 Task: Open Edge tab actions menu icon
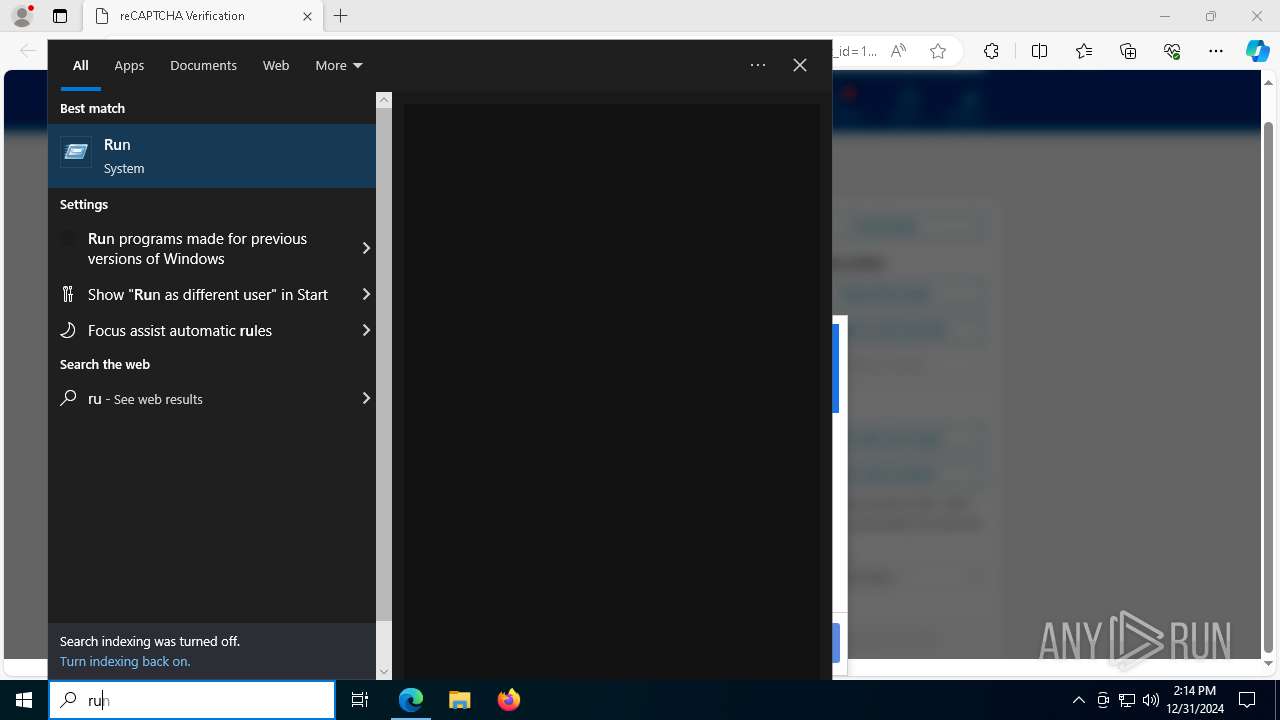(60, 16)
